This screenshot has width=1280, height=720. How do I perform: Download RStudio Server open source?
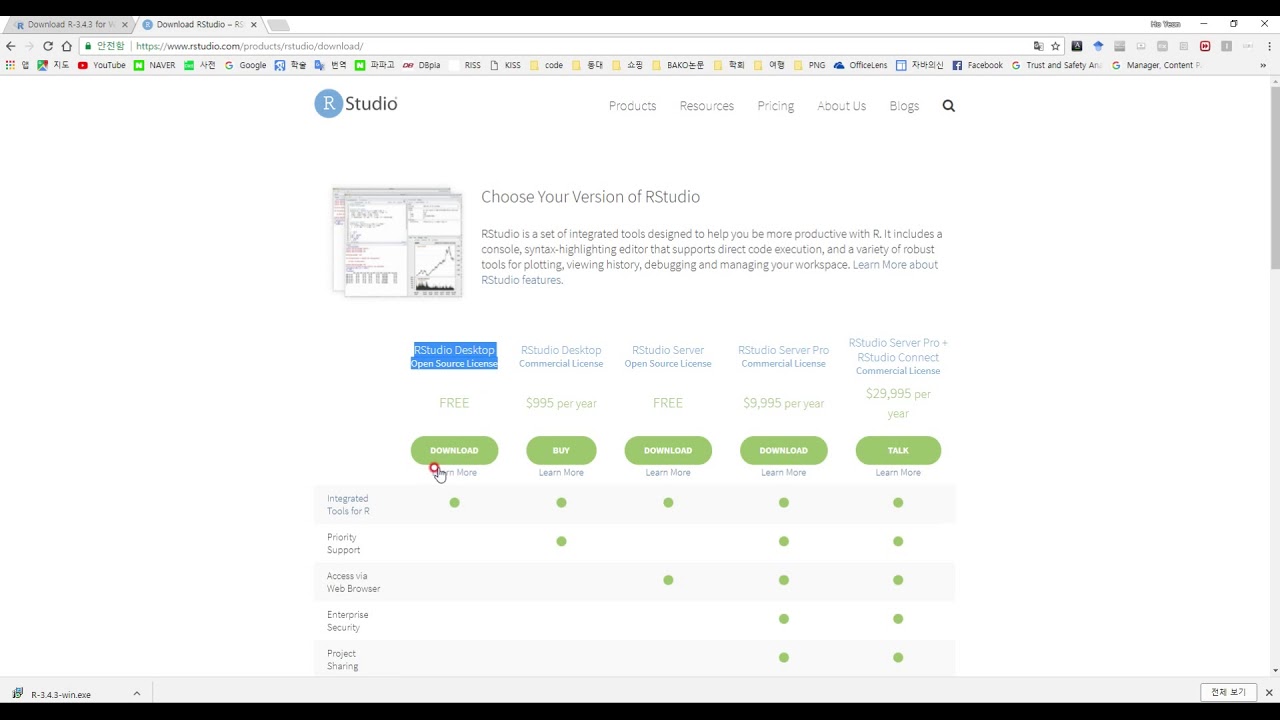coord(668,451)
